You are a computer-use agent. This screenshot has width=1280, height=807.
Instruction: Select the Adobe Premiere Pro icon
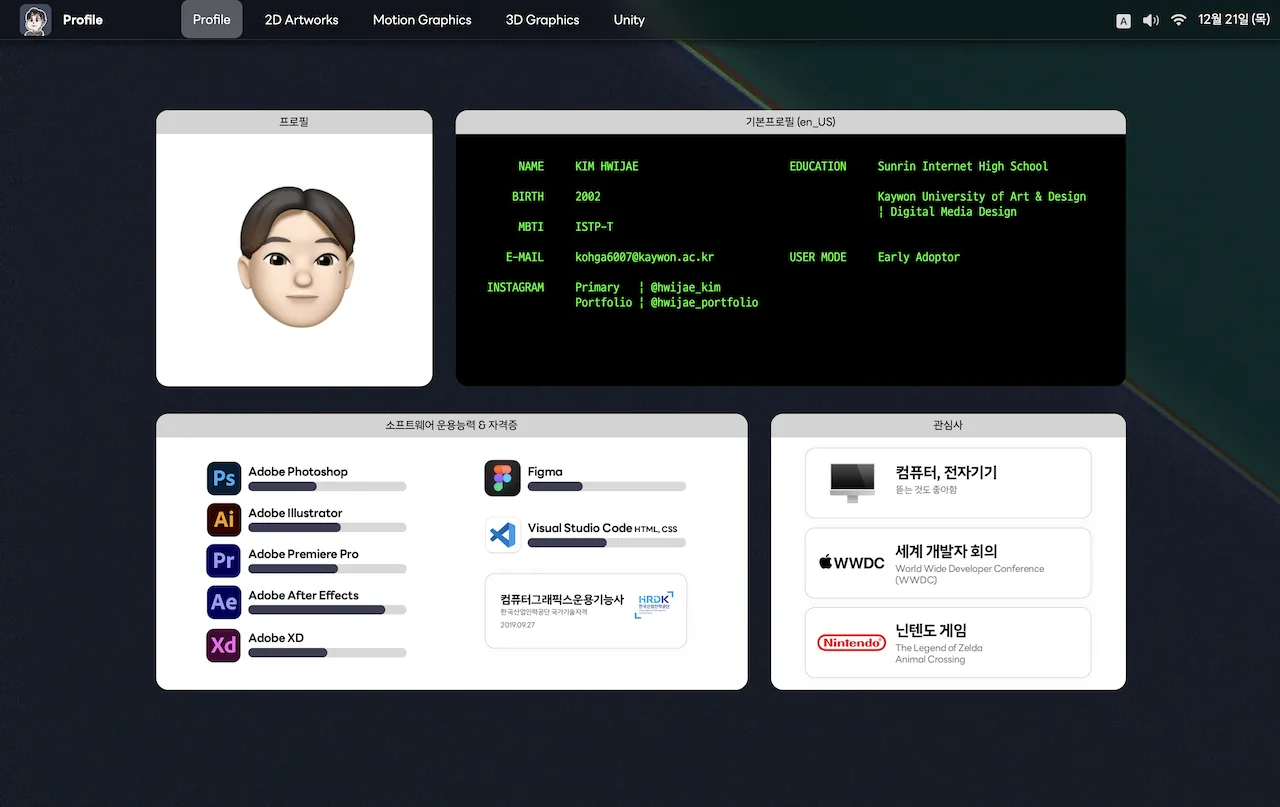(x=223, y=561)
